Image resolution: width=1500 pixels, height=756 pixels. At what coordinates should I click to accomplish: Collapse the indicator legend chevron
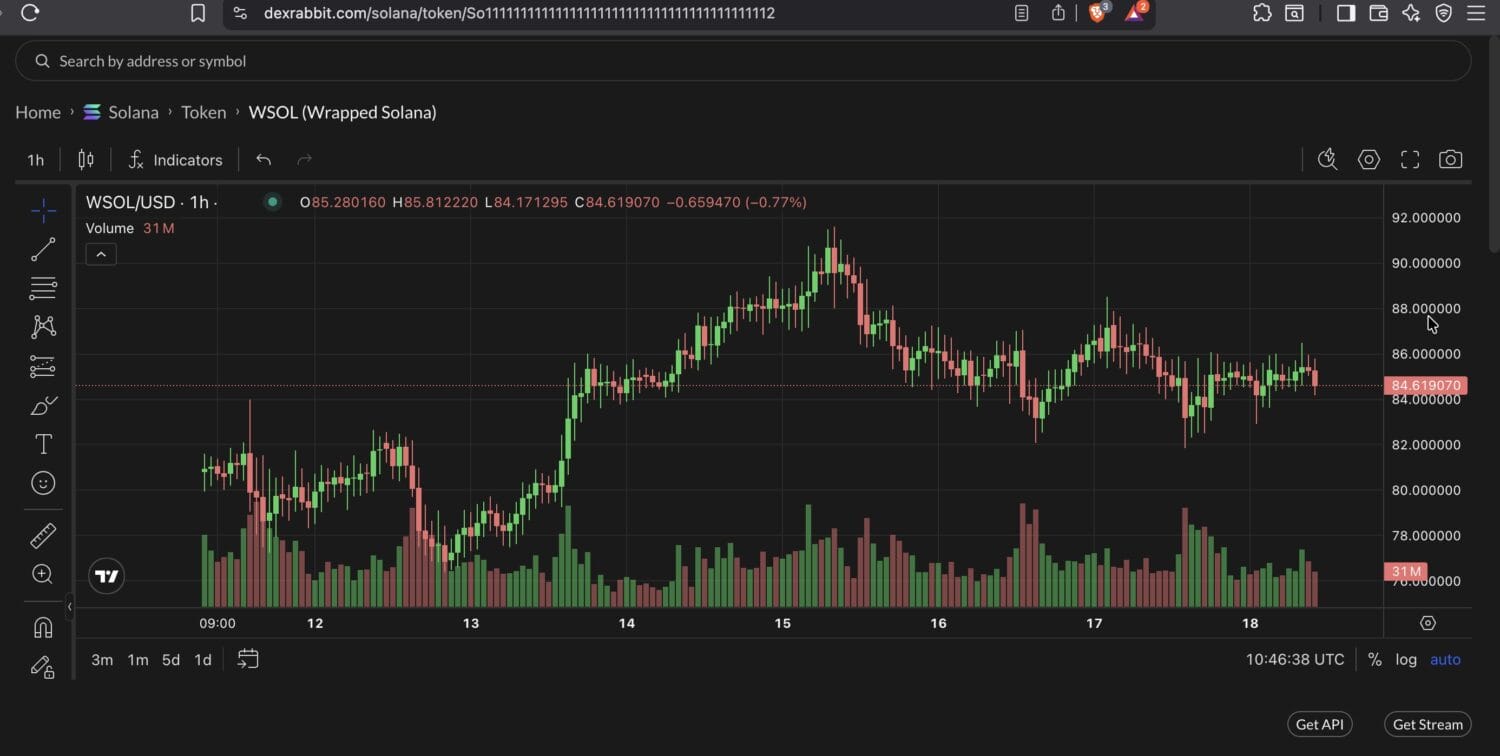coord(101,255)
